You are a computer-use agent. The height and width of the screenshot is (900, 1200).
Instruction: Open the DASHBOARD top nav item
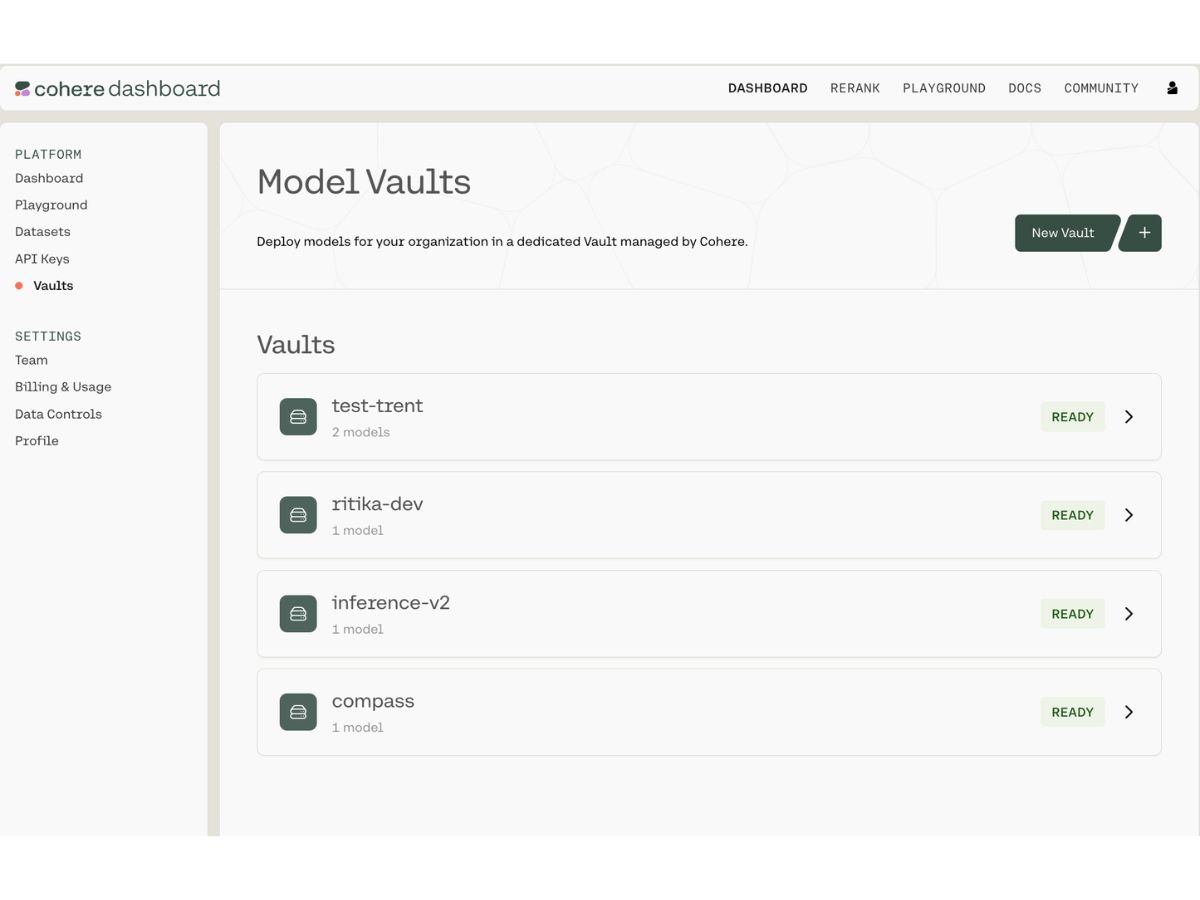[x=768, y=88]
